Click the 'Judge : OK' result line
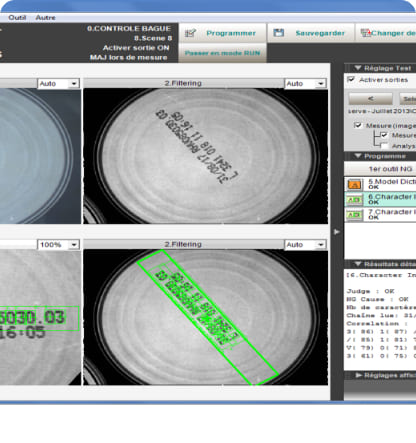416x443 pixels. click(371, 291)
